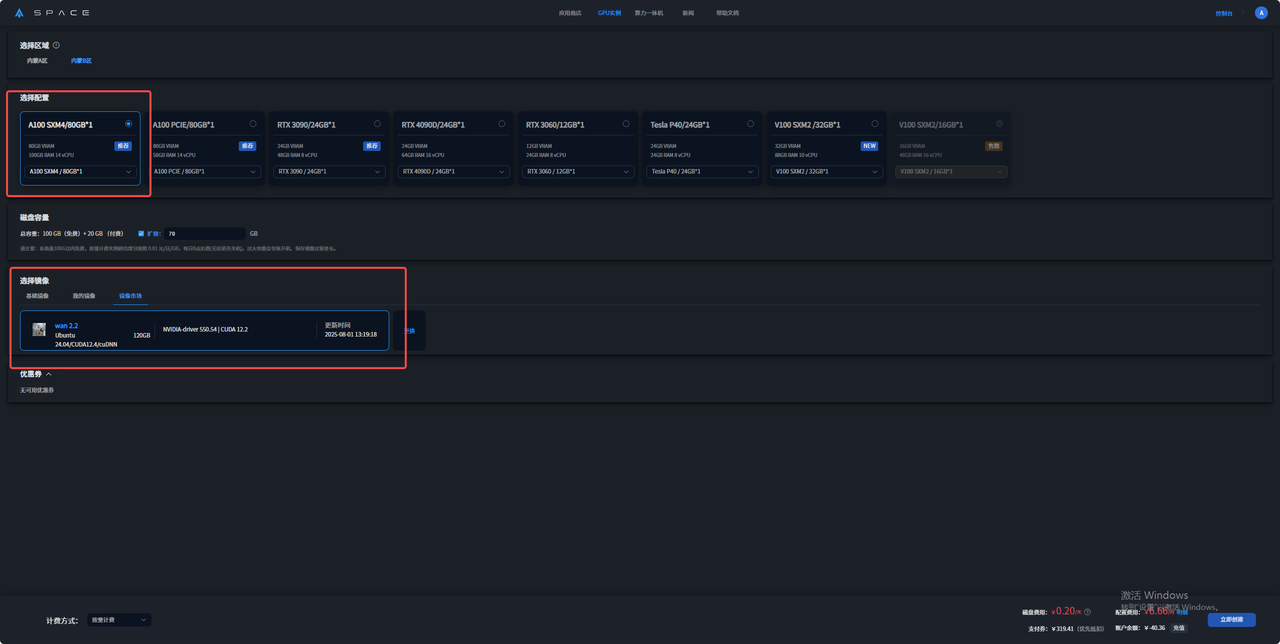This screenshot has width=1280, height=644.
Task: Select the RTX 4090D/24GB*1 radio button
Action: point(502,124)
